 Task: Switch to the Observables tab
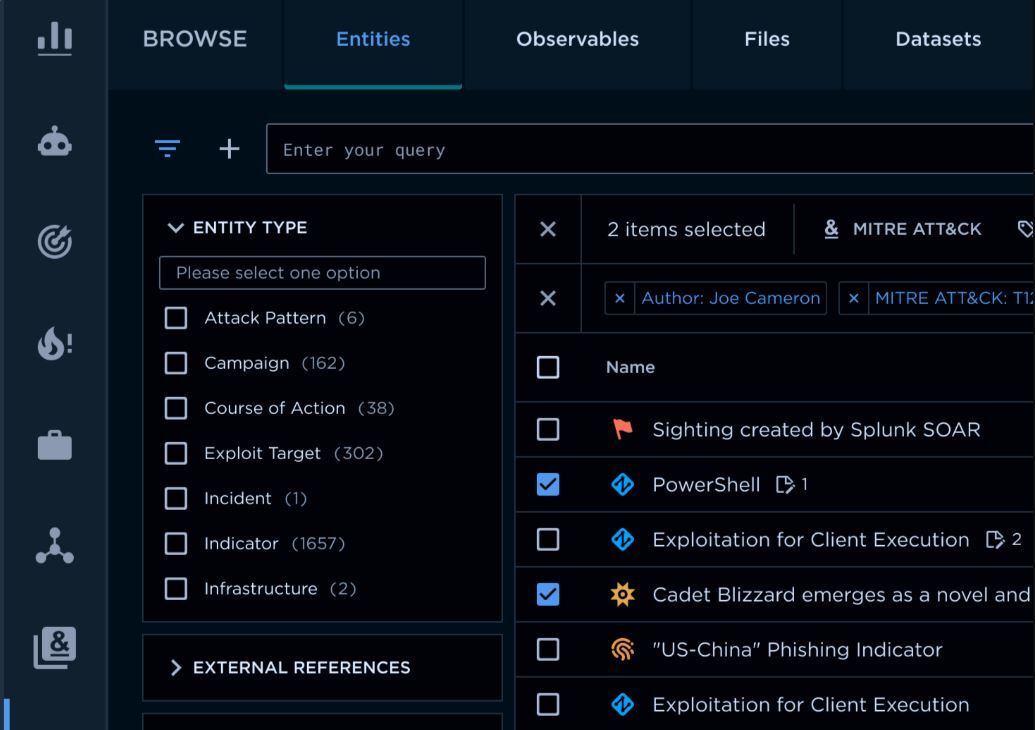coord(577,40)
